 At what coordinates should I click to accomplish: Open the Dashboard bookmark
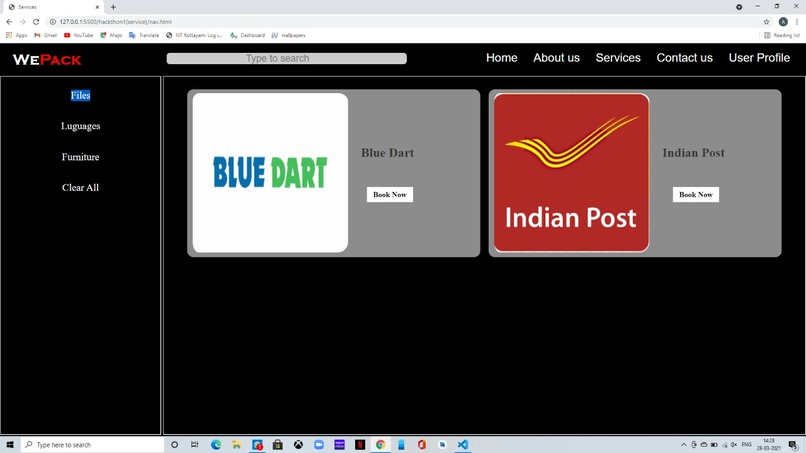[247, 35]
